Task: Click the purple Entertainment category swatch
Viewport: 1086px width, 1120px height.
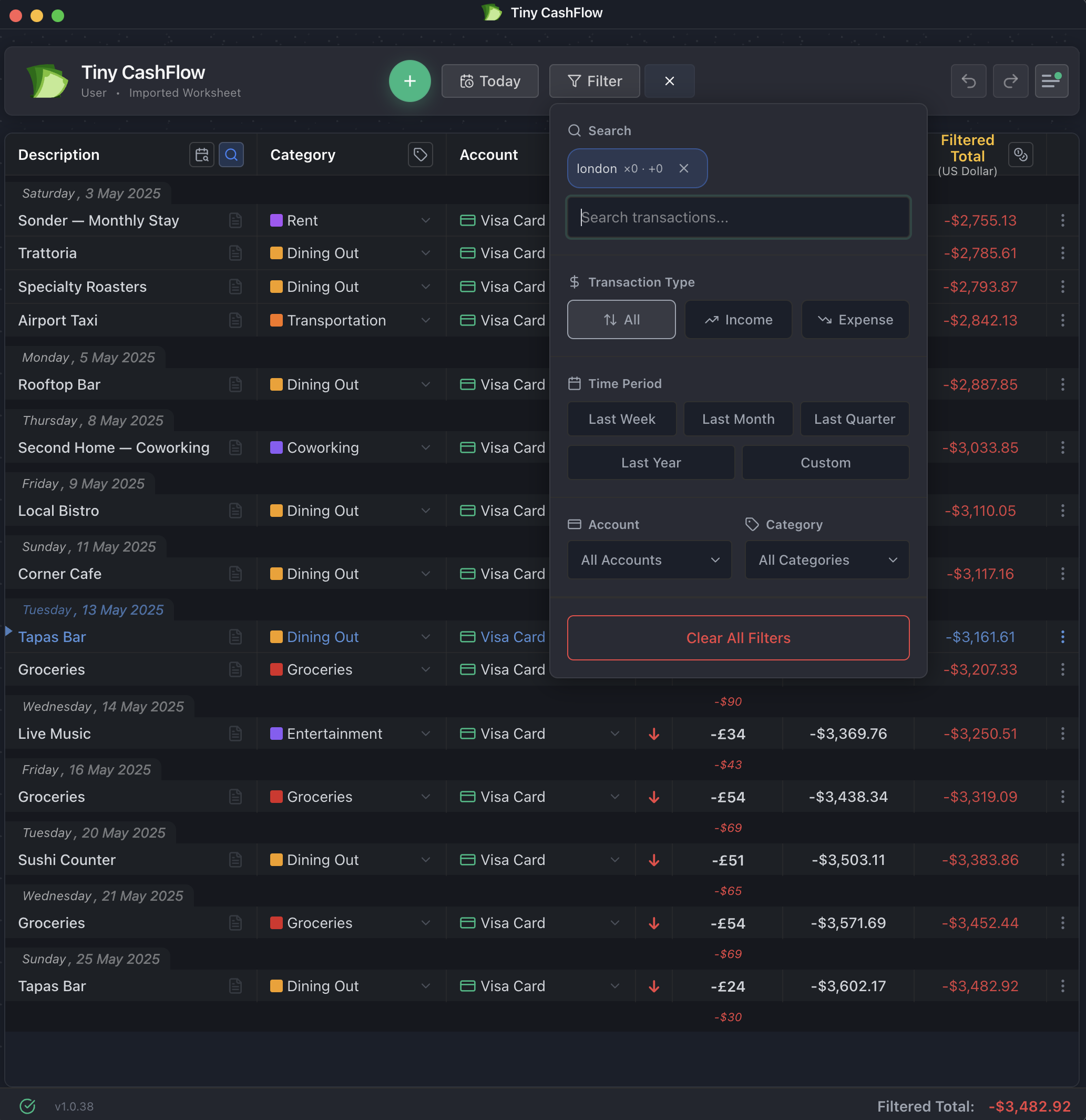Action: [276, 734]
